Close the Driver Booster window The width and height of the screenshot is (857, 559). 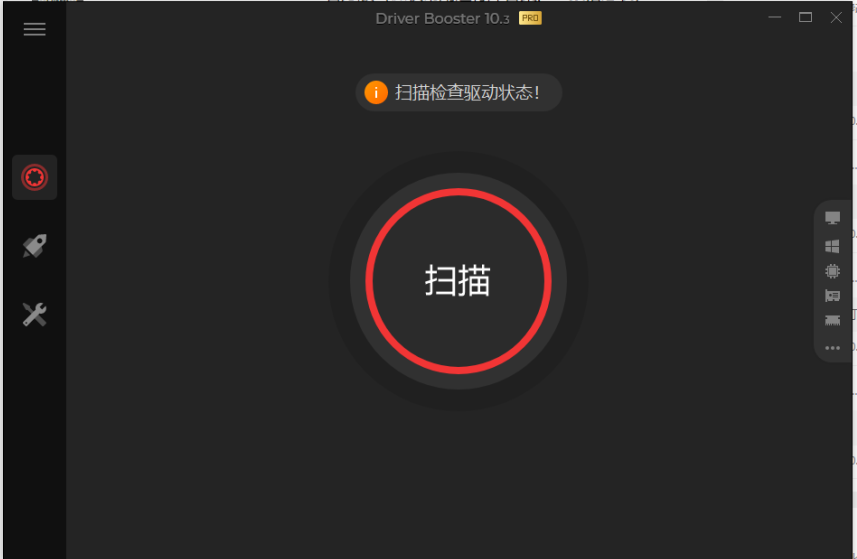(836, 17)
